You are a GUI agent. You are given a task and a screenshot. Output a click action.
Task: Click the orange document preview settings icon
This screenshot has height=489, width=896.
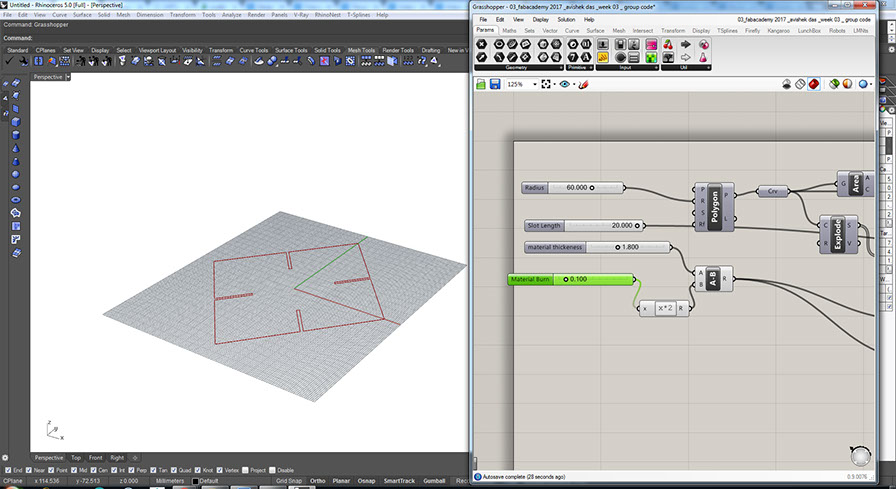click(x=847, y=84)
